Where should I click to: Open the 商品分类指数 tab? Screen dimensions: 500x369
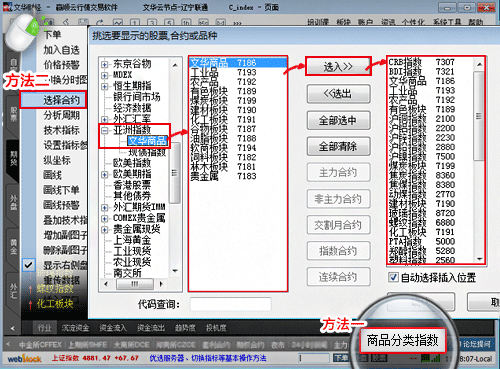click(402, 340)
